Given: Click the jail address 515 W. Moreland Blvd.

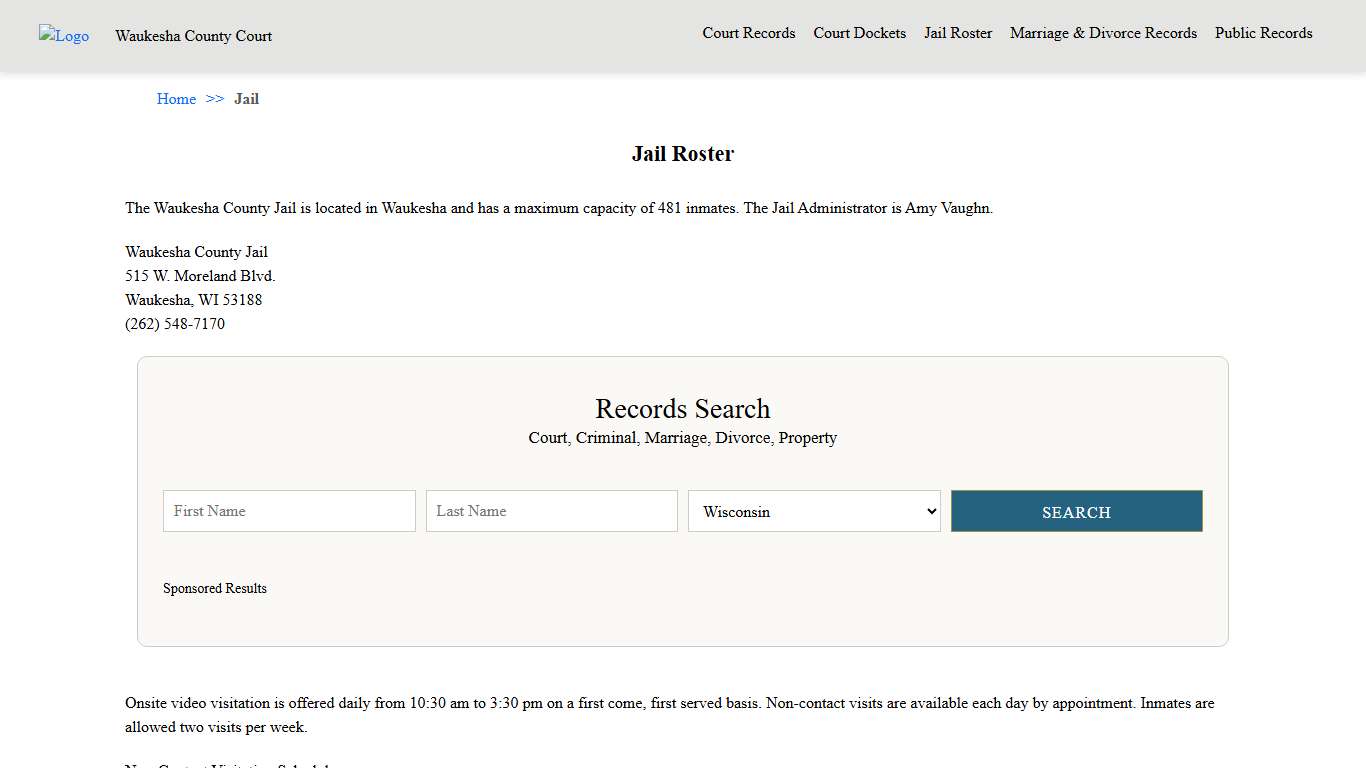Looking at the screenshot, I should click(199, 276).
